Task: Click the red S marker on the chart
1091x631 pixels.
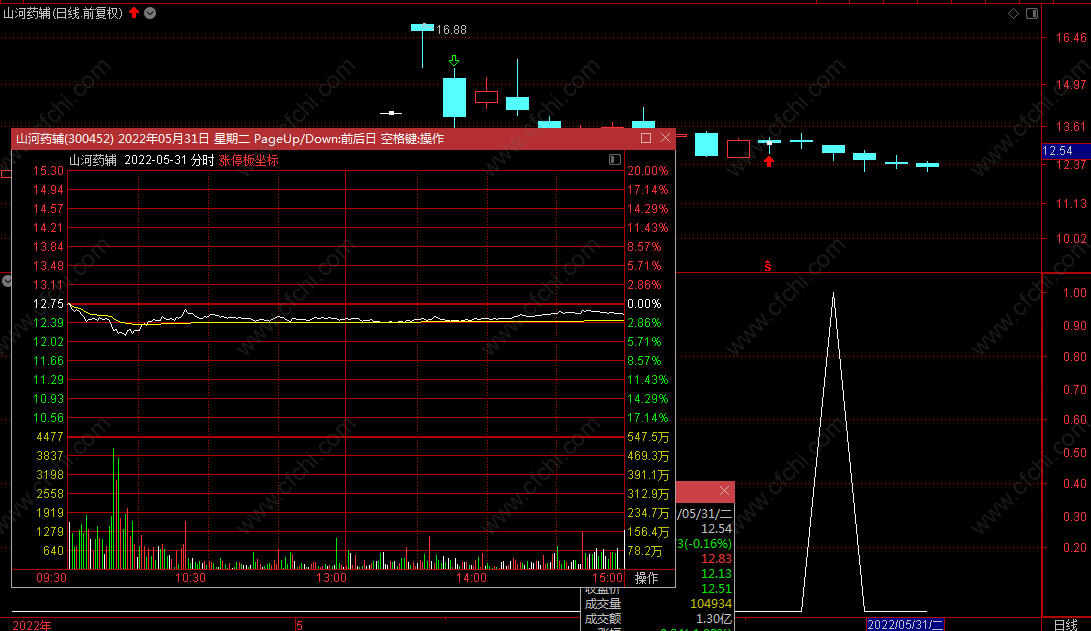Action: tap(767, 266)
